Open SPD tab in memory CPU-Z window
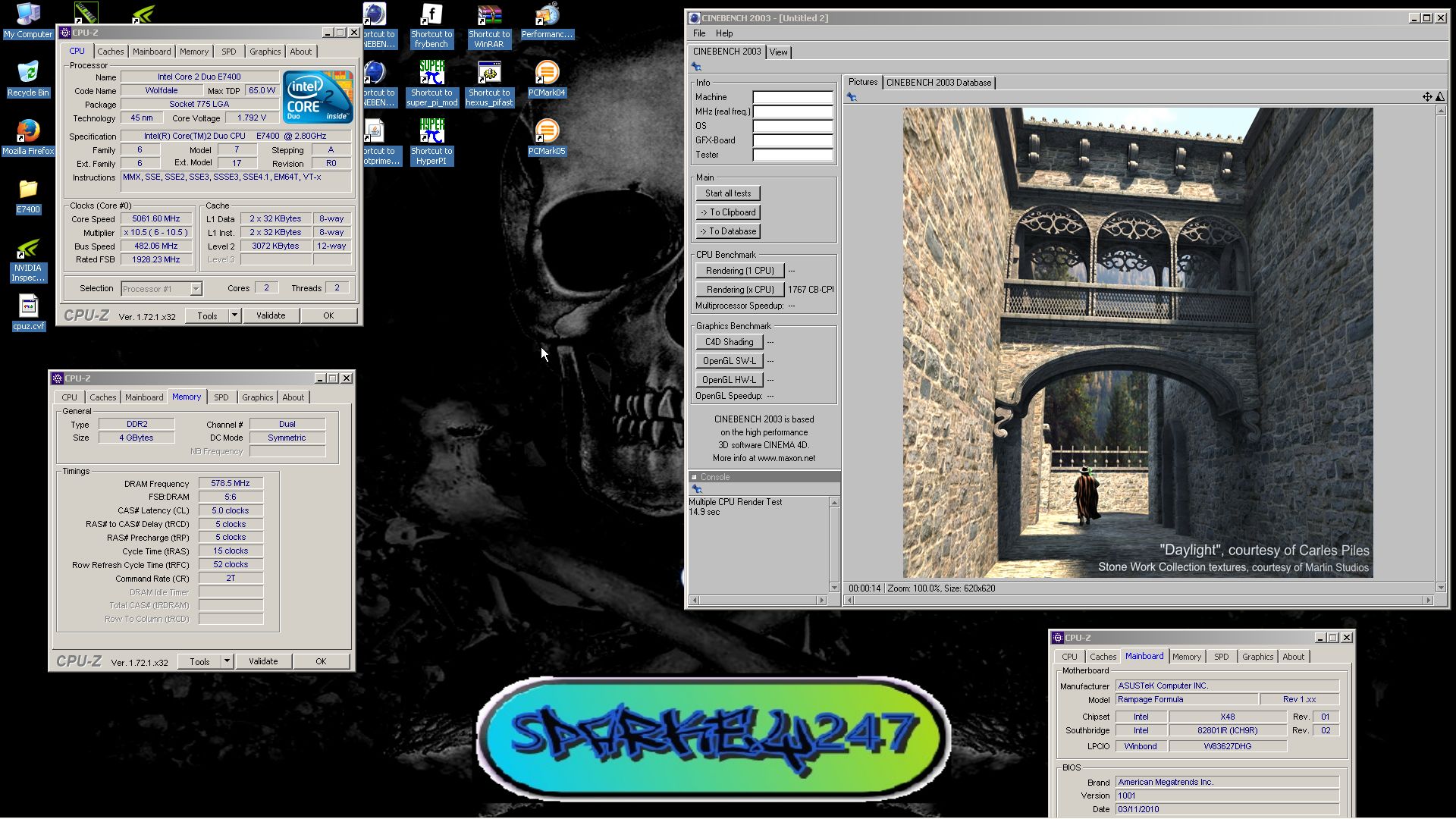This screenshot has width=1456, height=819. (x=221, y=397)
